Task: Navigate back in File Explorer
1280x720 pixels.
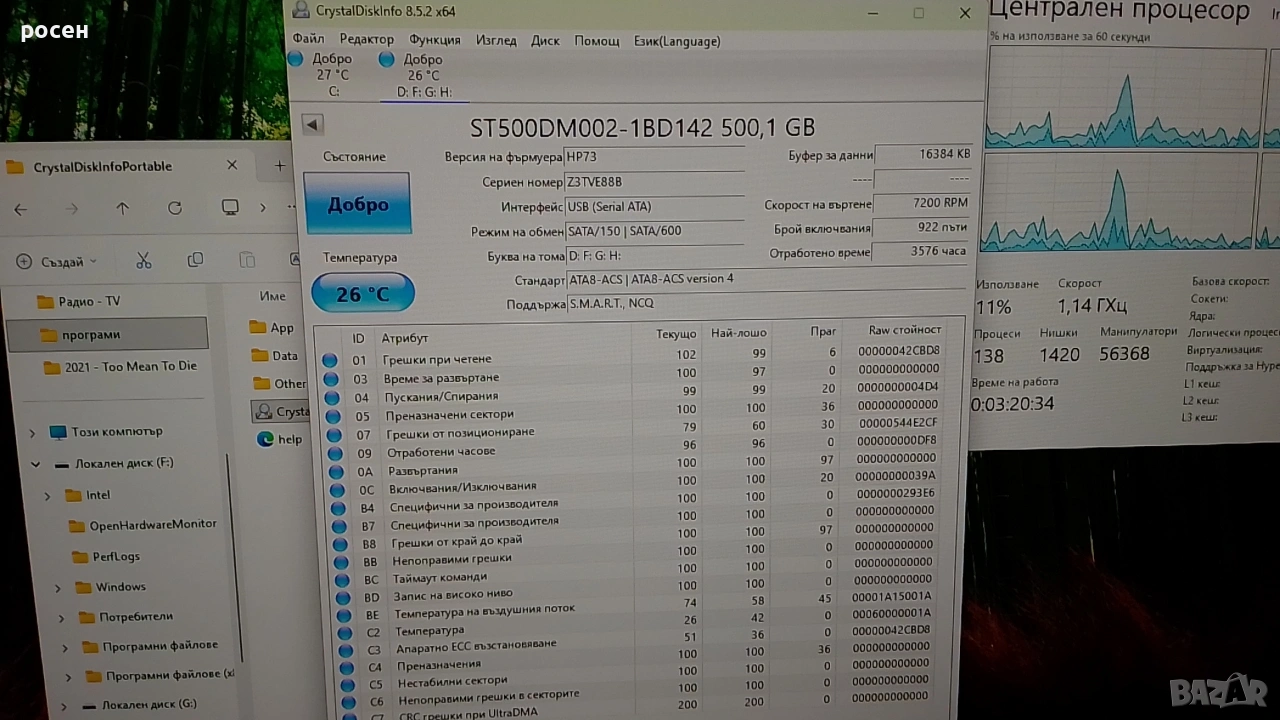Action: (21, 208)
